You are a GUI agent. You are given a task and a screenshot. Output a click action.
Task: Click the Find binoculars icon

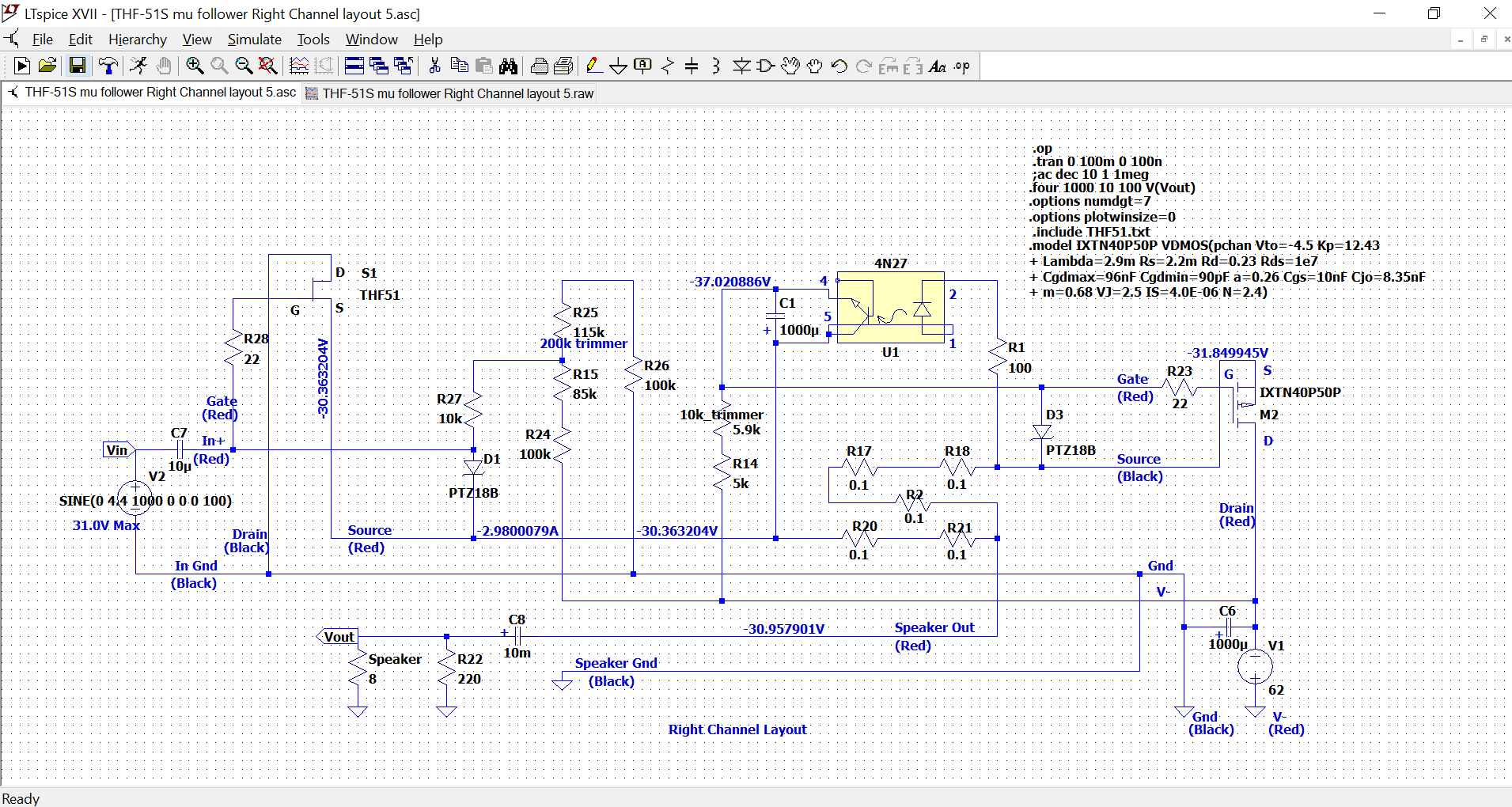tap(509, 66)
